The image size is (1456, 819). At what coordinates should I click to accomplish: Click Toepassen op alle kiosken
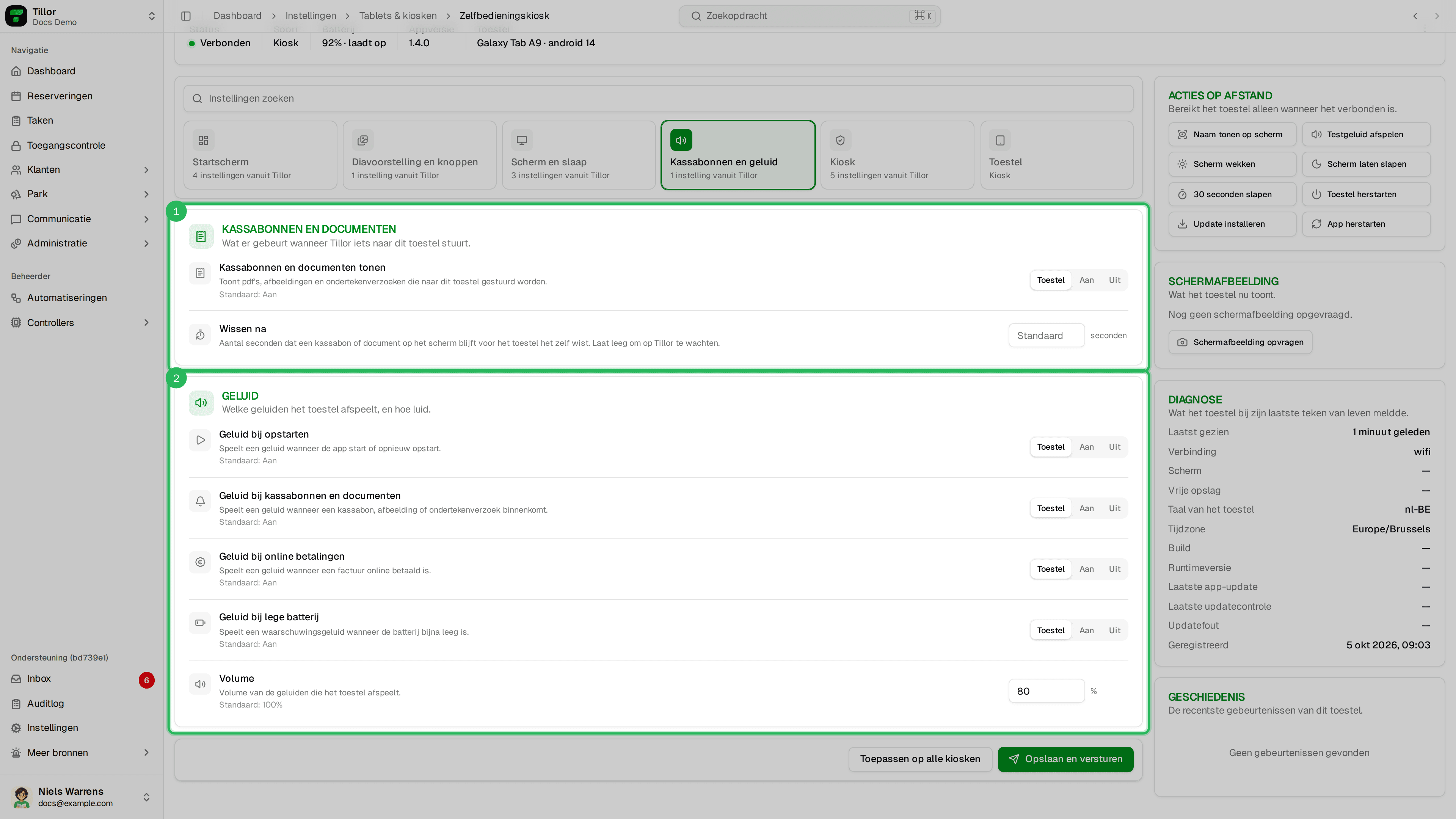[920, 759]
